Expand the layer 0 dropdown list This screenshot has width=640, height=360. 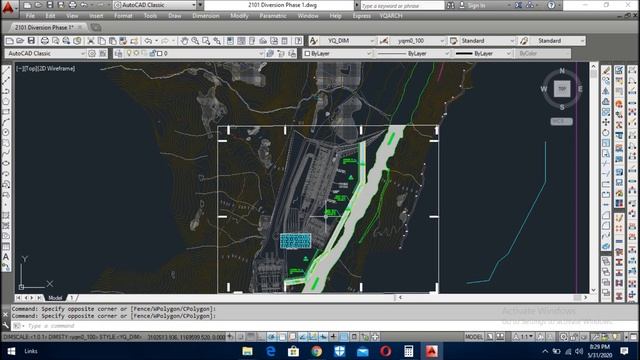[261, 53]
